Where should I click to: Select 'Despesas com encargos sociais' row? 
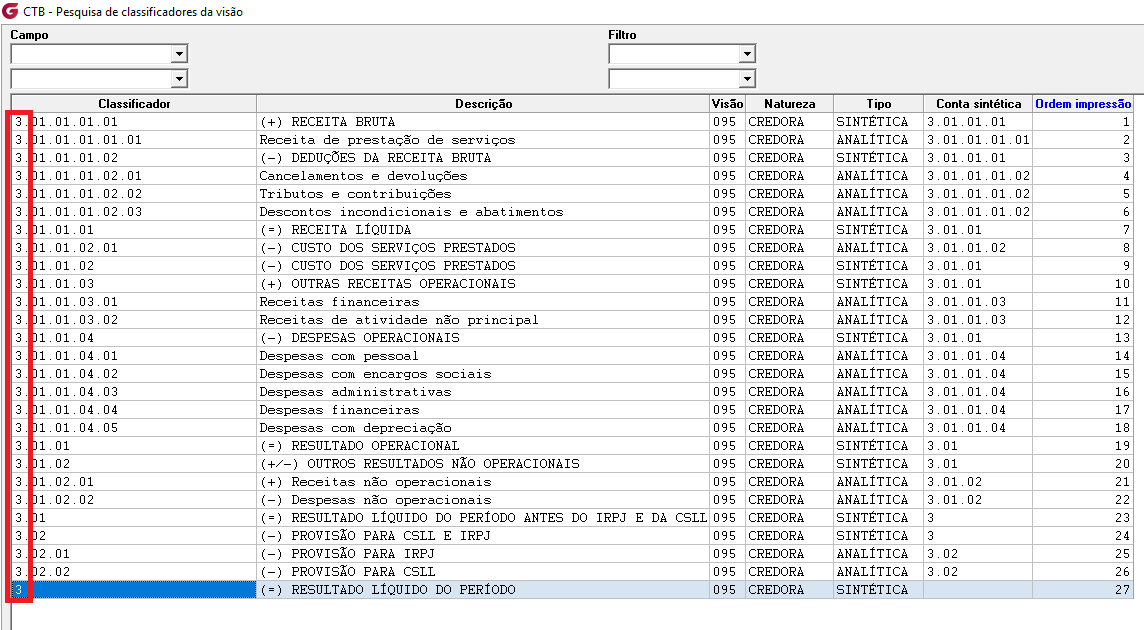572,374
